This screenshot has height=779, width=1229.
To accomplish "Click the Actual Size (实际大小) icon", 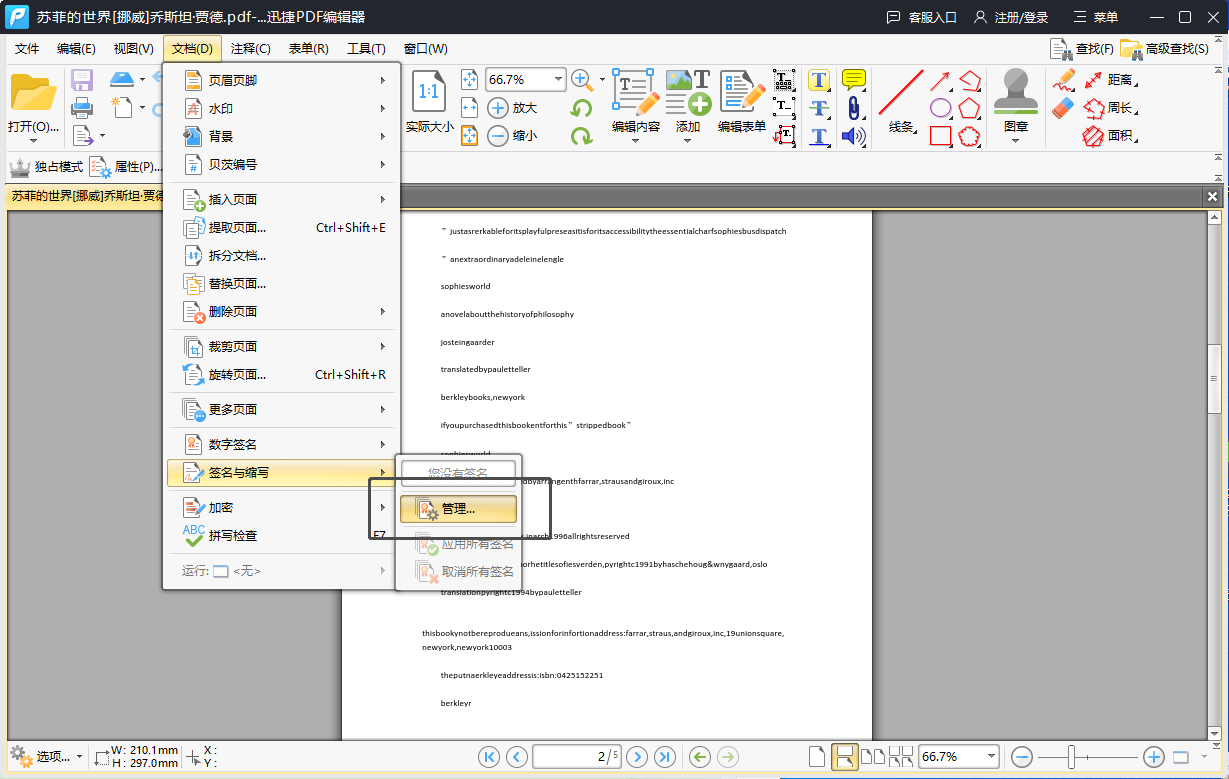I will click(x=430, y=92).
